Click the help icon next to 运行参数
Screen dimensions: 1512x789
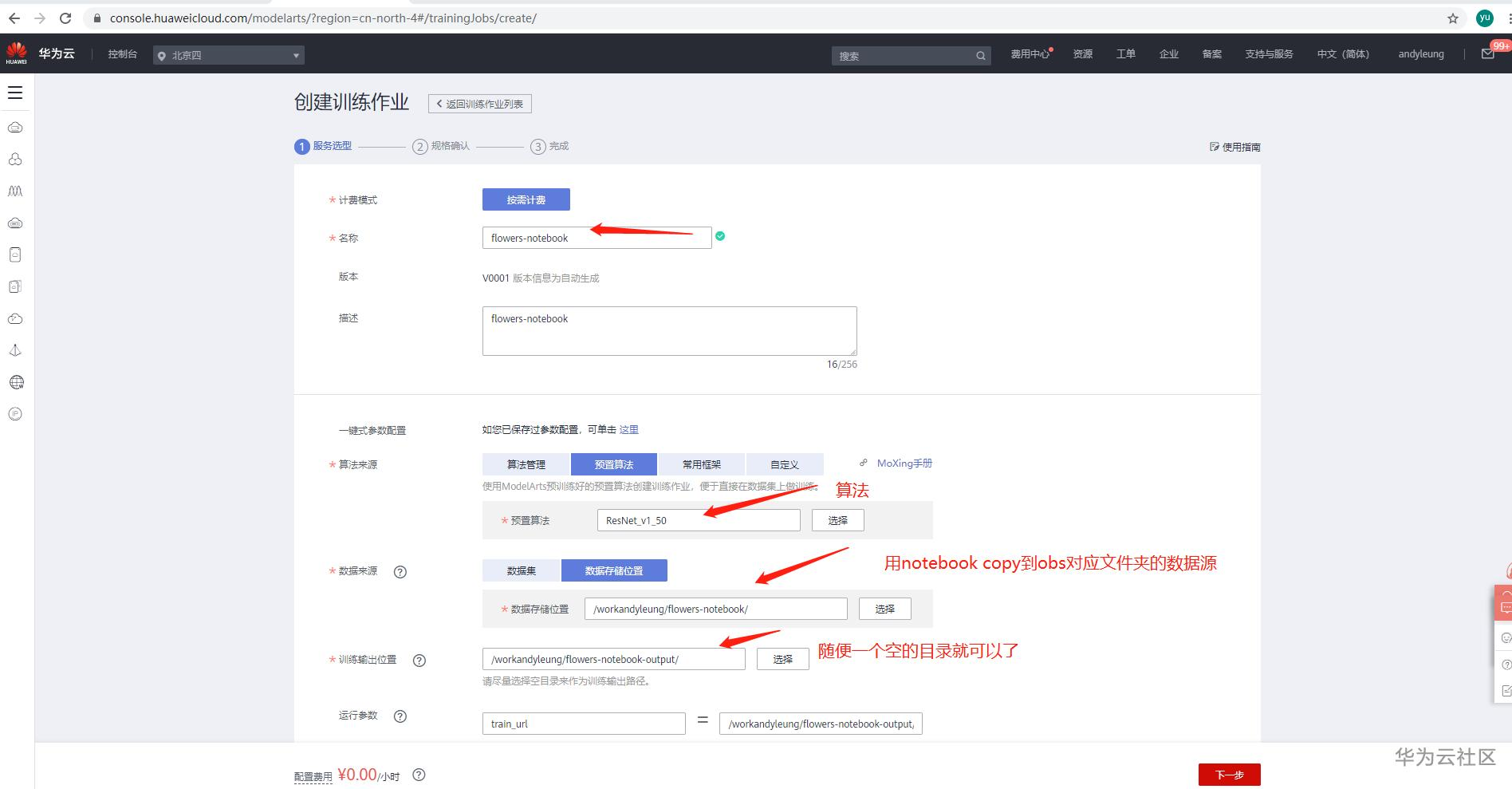pos(400,716)
